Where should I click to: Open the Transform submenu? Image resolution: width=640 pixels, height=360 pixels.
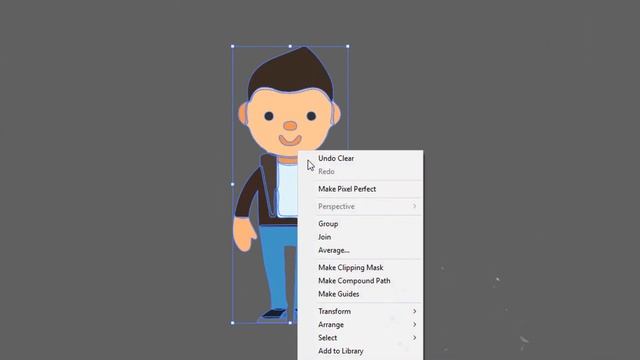coord(360,311)
